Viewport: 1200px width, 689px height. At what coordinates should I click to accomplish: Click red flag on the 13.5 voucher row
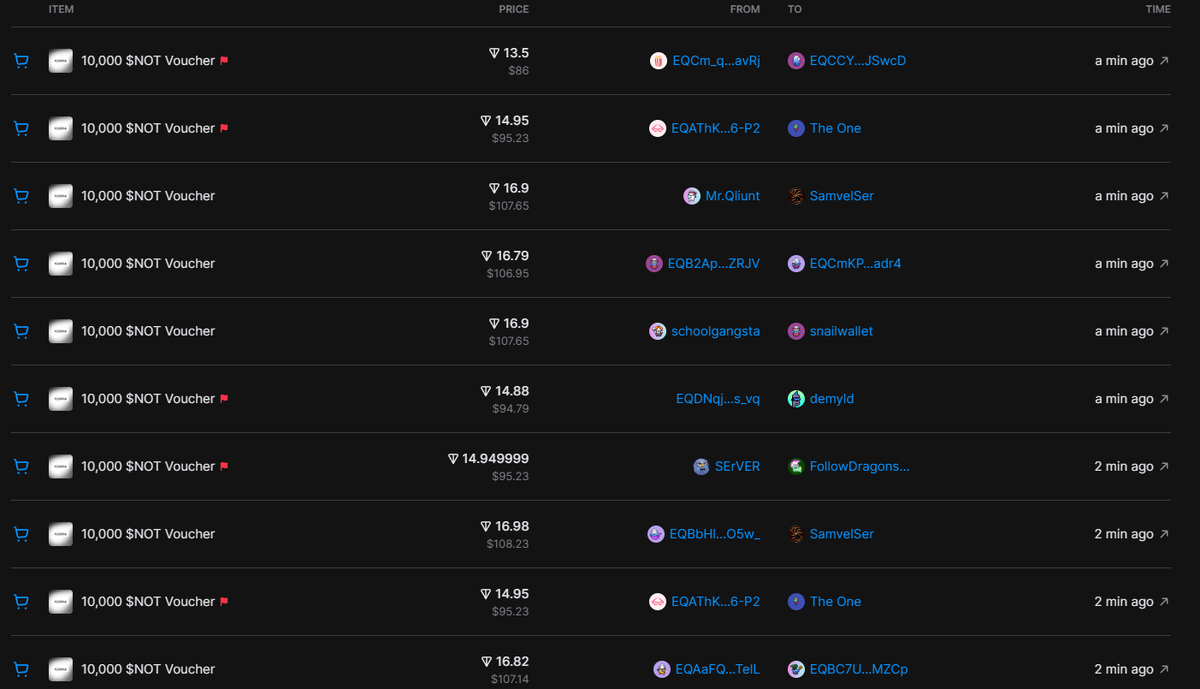tap(224, 61)
